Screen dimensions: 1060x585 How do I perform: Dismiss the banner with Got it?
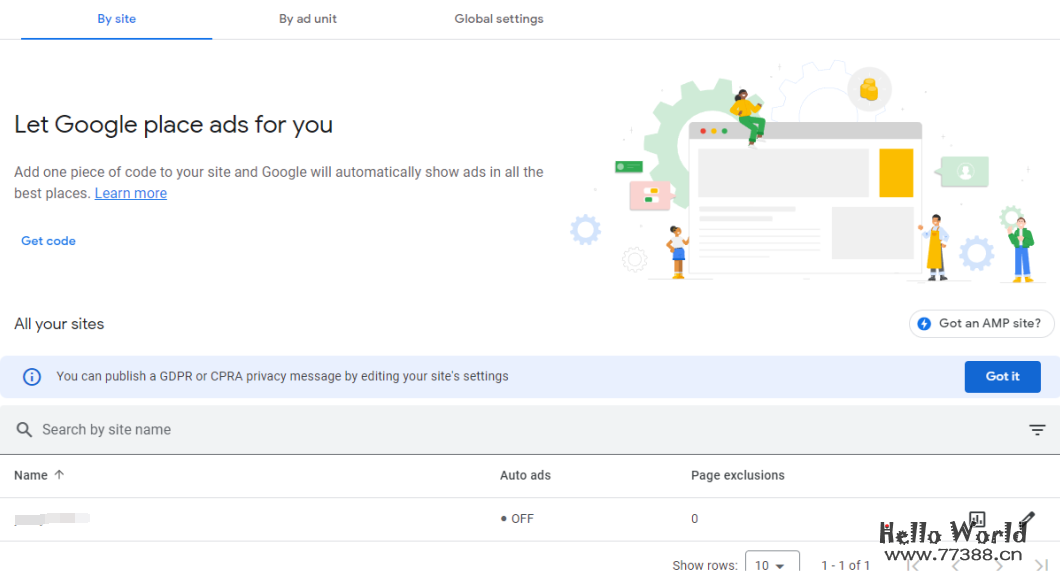(1002, 376)
